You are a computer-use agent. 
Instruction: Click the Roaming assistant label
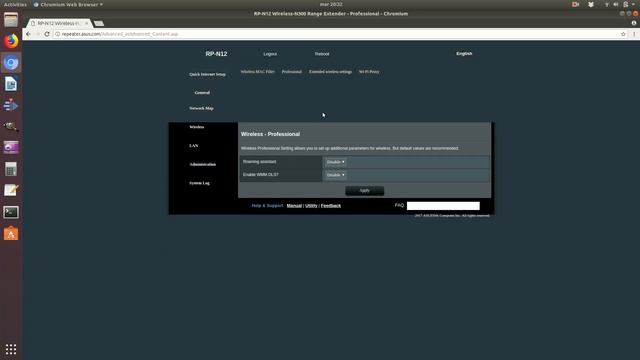260,162
